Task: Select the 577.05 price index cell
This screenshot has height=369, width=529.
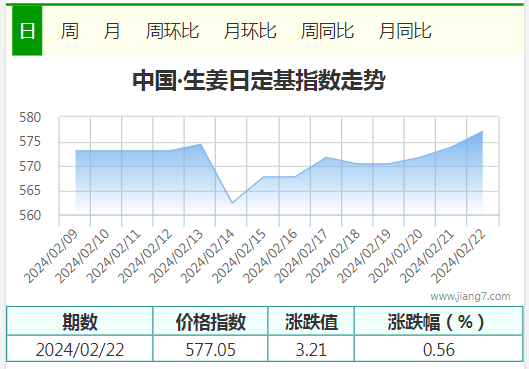Action: [x=211, y=349]
